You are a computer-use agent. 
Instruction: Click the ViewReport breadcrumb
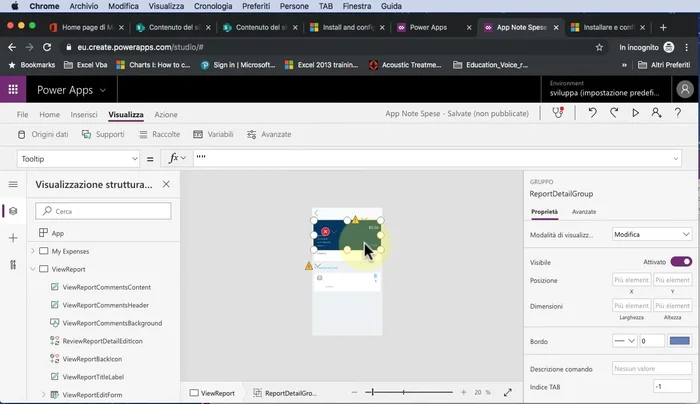point(212,393)
